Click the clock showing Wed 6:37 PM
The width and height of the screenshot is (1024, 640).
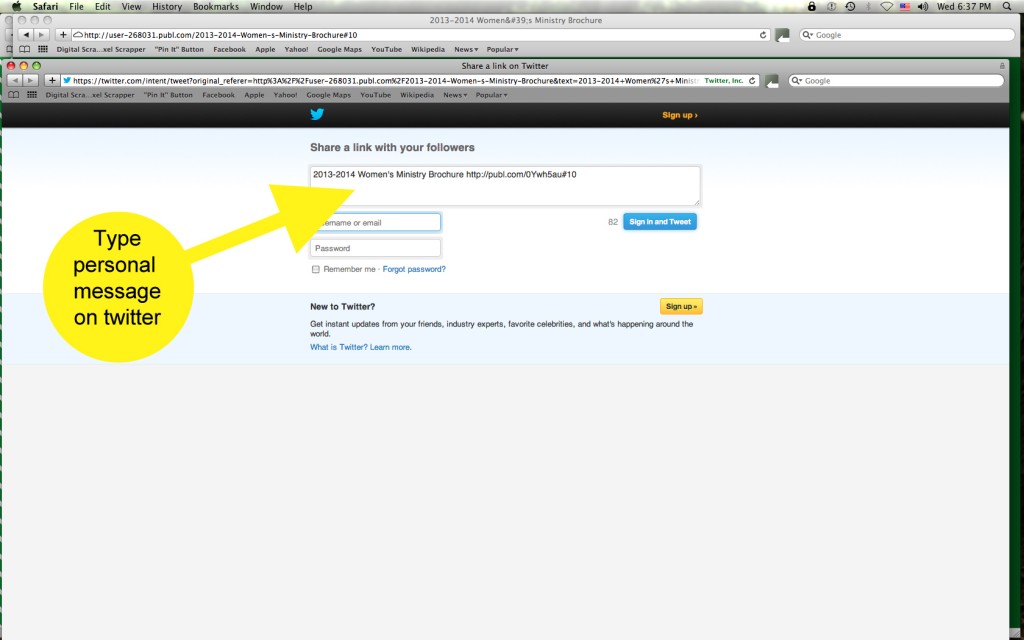[x=964, y=7]
